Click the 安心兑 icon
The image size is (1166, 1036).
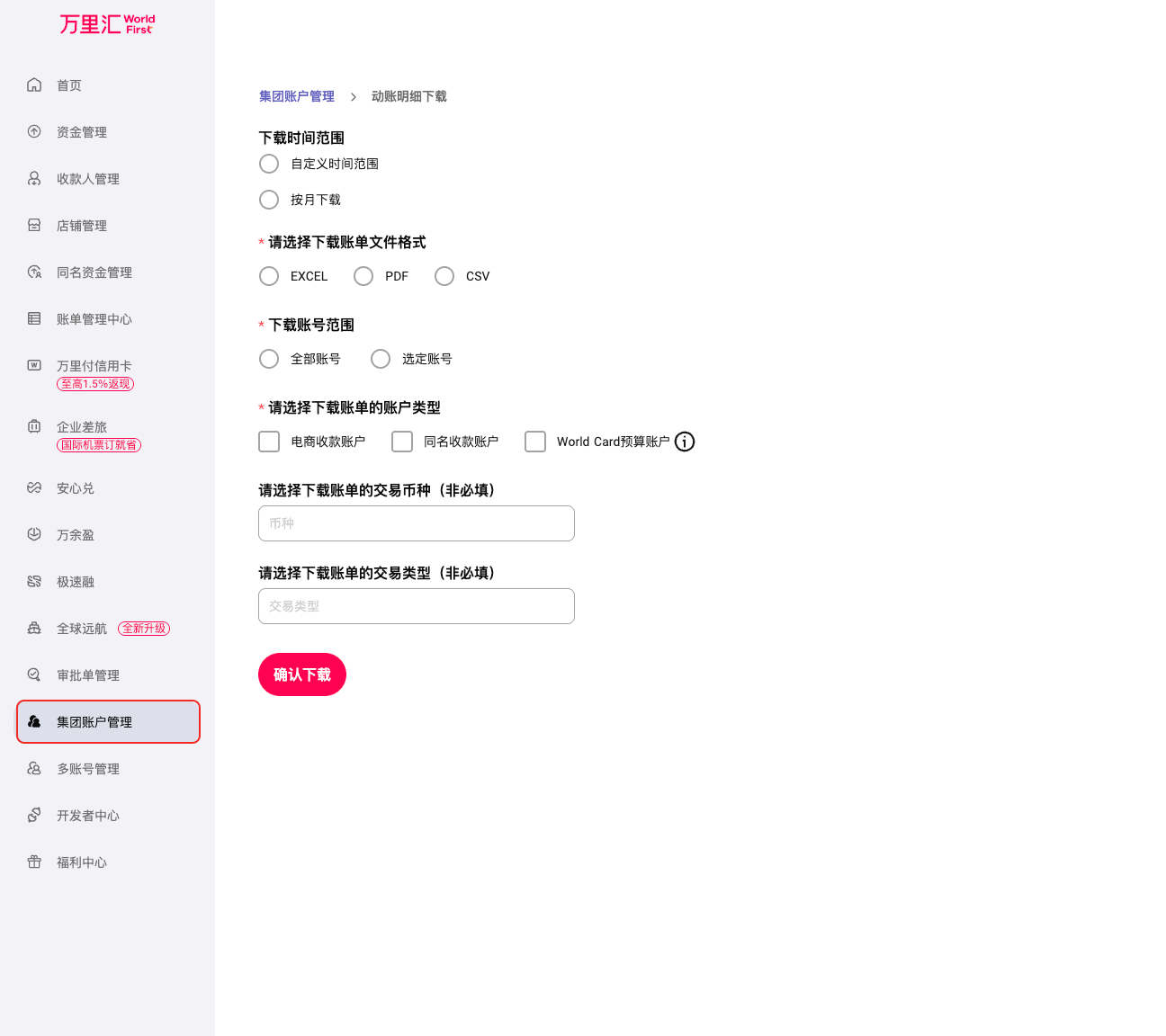point(34,487)
